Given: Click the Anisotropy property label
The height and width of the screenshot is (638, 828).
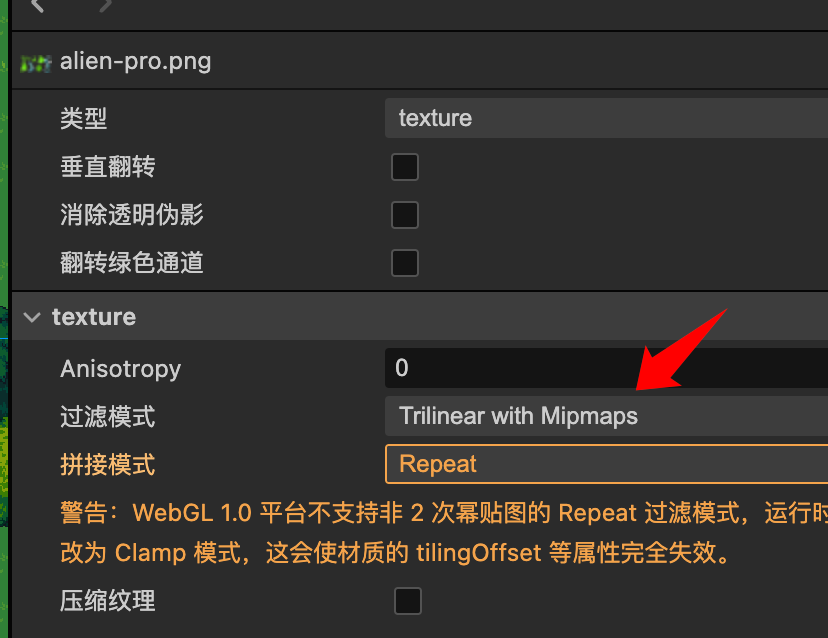Looking at the screenshot, I should click(120, 369).
